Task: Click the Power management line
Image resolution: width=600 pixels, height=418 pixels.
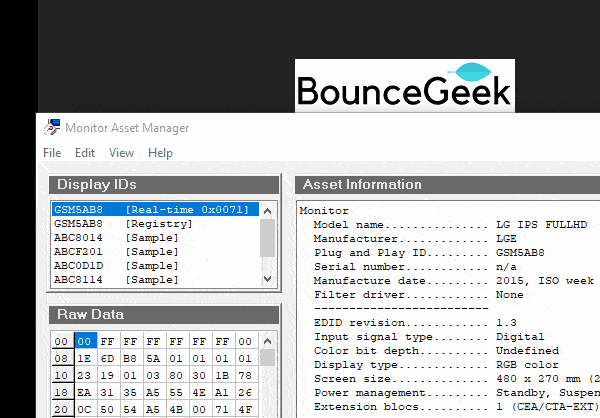Action: pos(457,393)
